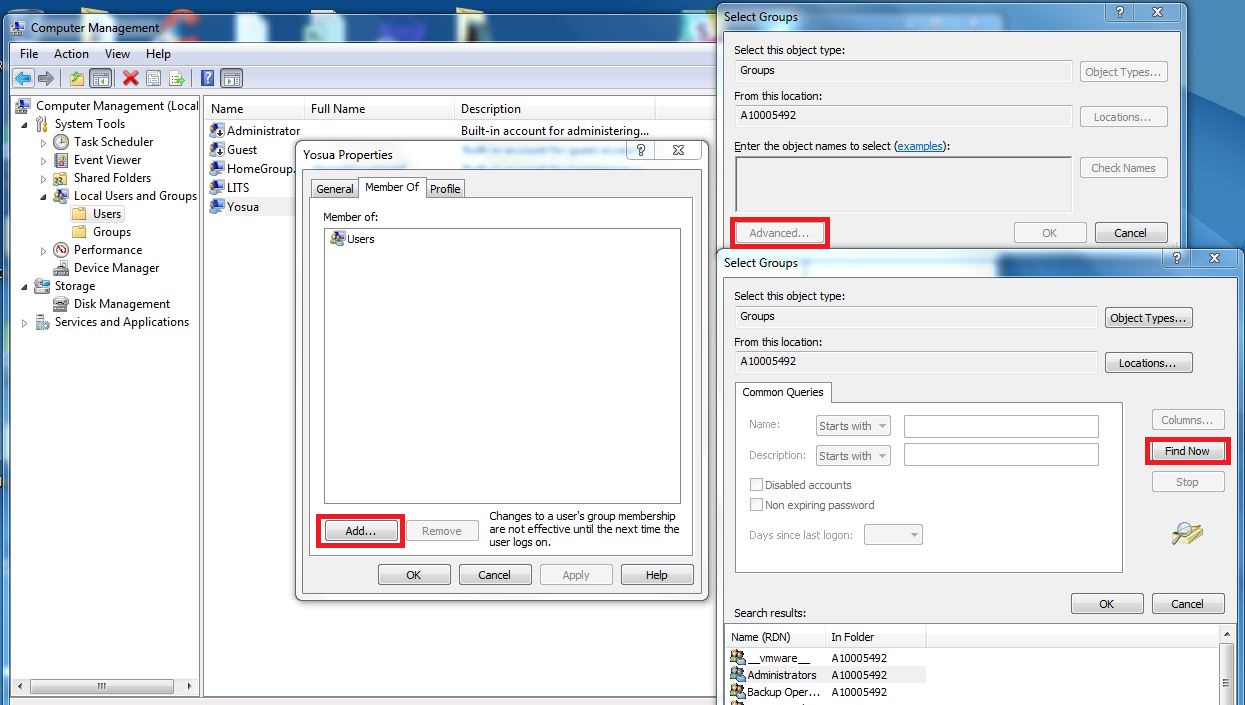Open the Description 'Starts with' dropdown
The image size is (1245, 705).
pos(852,455)
